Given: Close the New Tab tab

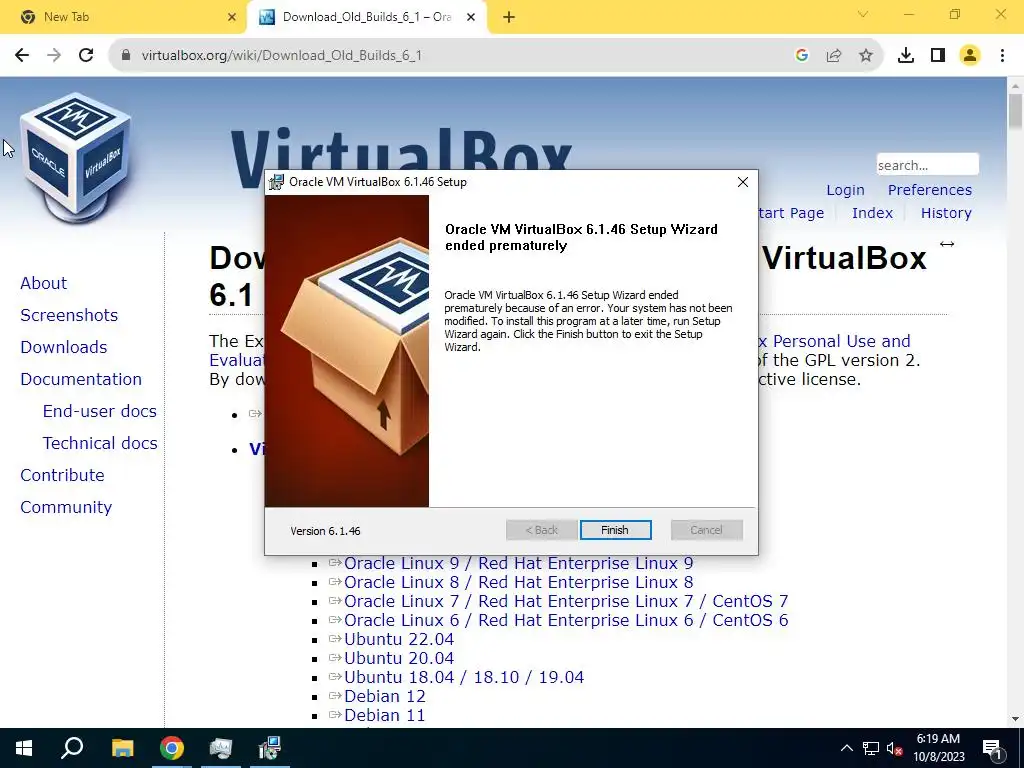Looking at the screenshot, I should point(231,18).
